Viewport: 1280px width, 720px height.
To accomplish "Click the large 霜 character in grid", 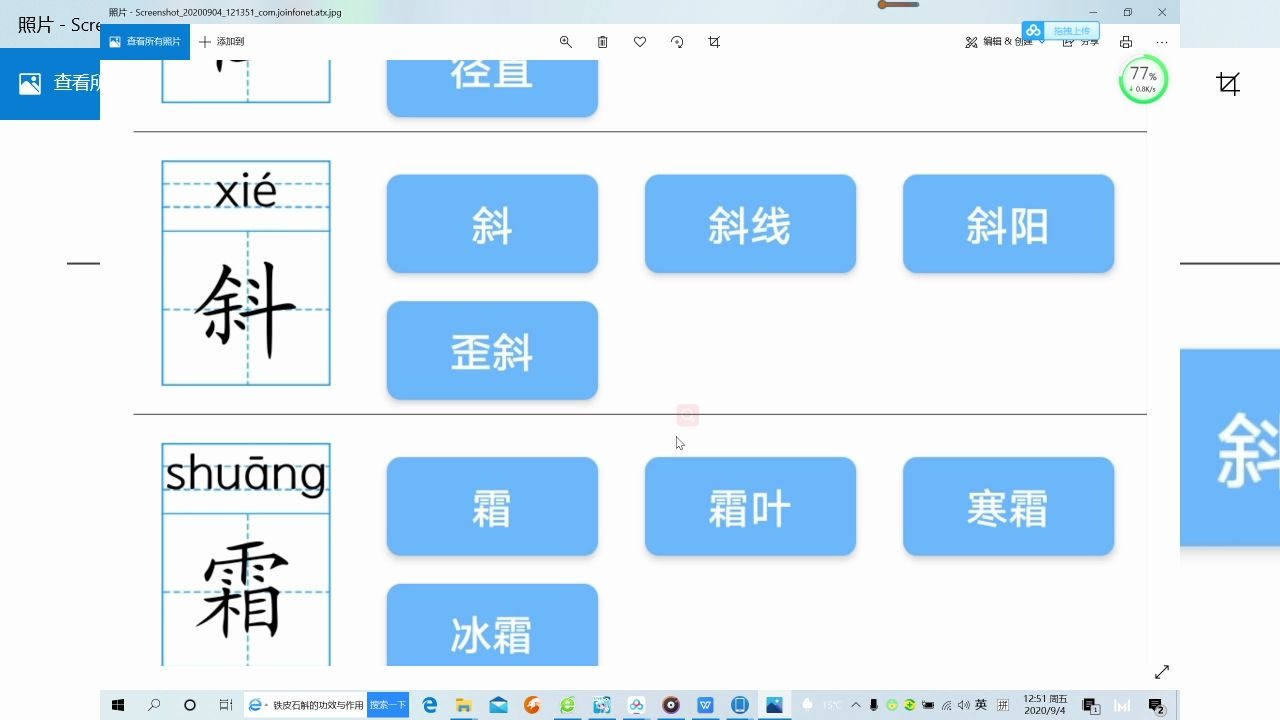I will point(246,591).
